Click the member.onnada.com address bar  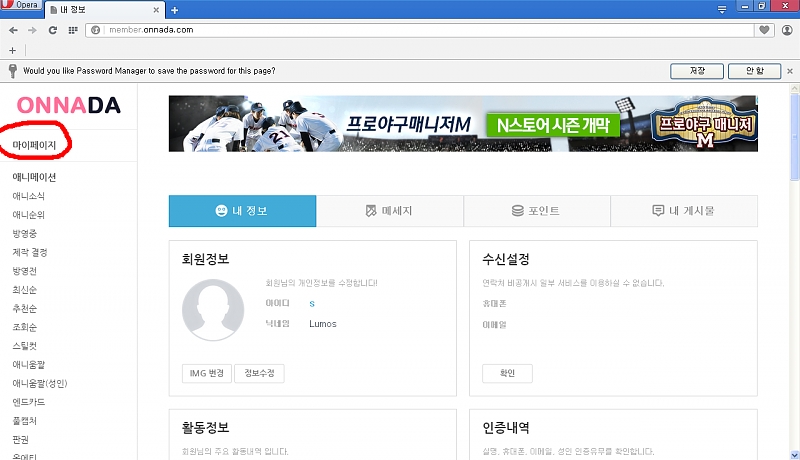click(420, 30)
